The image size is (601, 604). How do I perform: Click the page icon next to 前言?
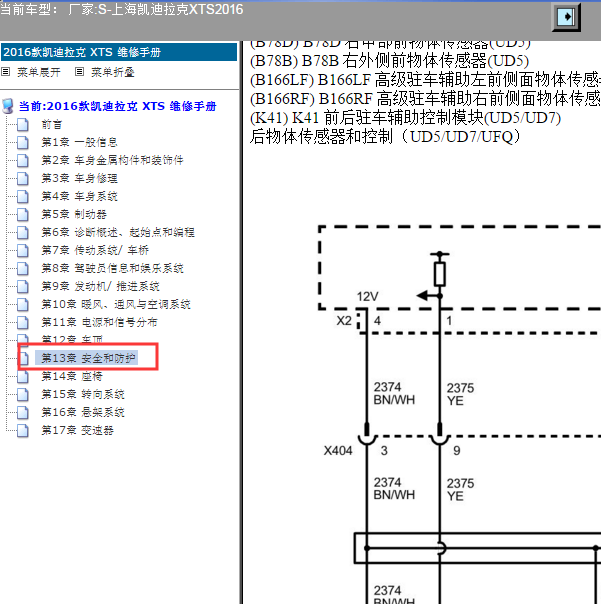tap(23, 125)
